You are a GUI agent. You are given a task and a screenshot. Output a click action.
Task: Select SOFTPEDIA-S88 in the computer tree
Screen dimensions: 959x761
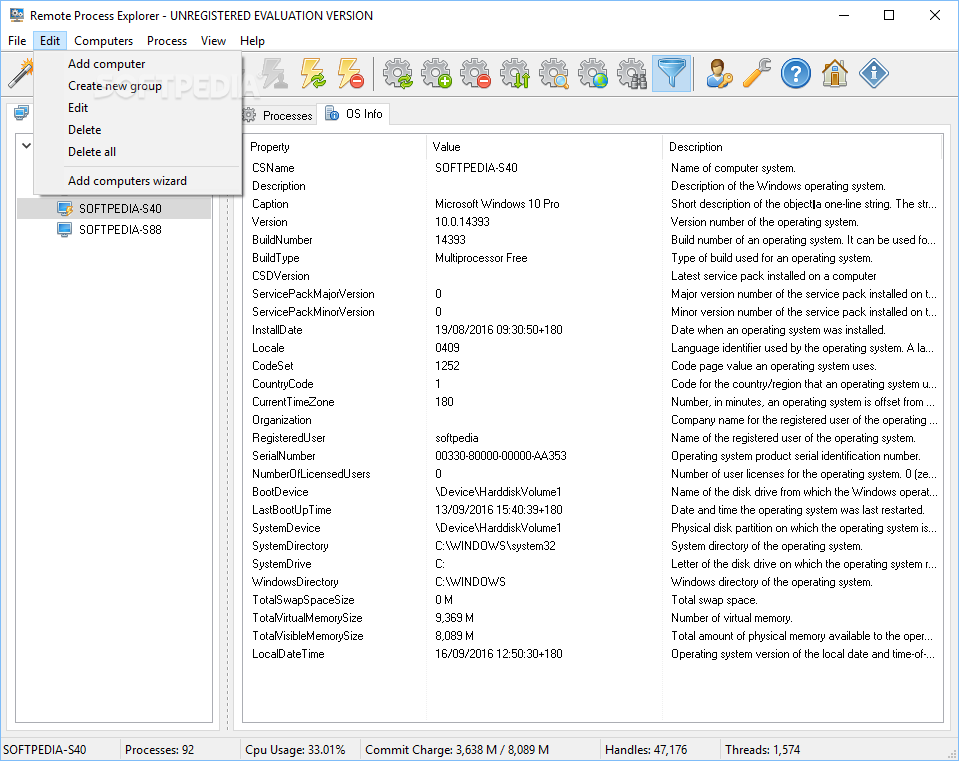[x=120, y=229]
